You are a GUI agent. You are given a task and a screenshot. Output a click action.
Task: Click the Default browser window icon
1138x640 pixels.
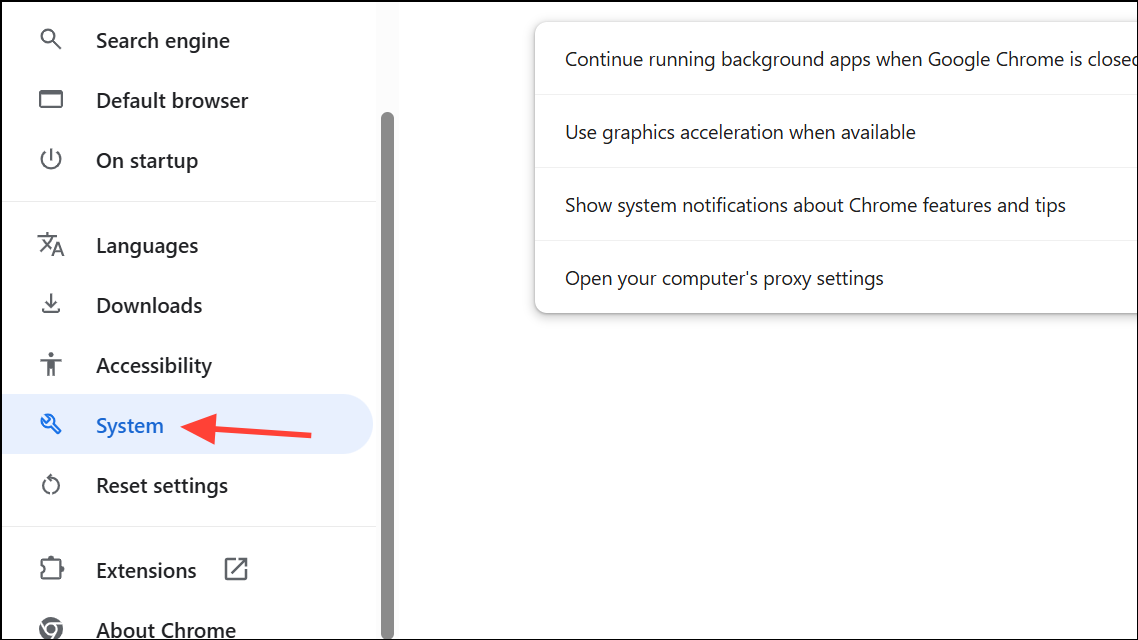pos(50,100)
